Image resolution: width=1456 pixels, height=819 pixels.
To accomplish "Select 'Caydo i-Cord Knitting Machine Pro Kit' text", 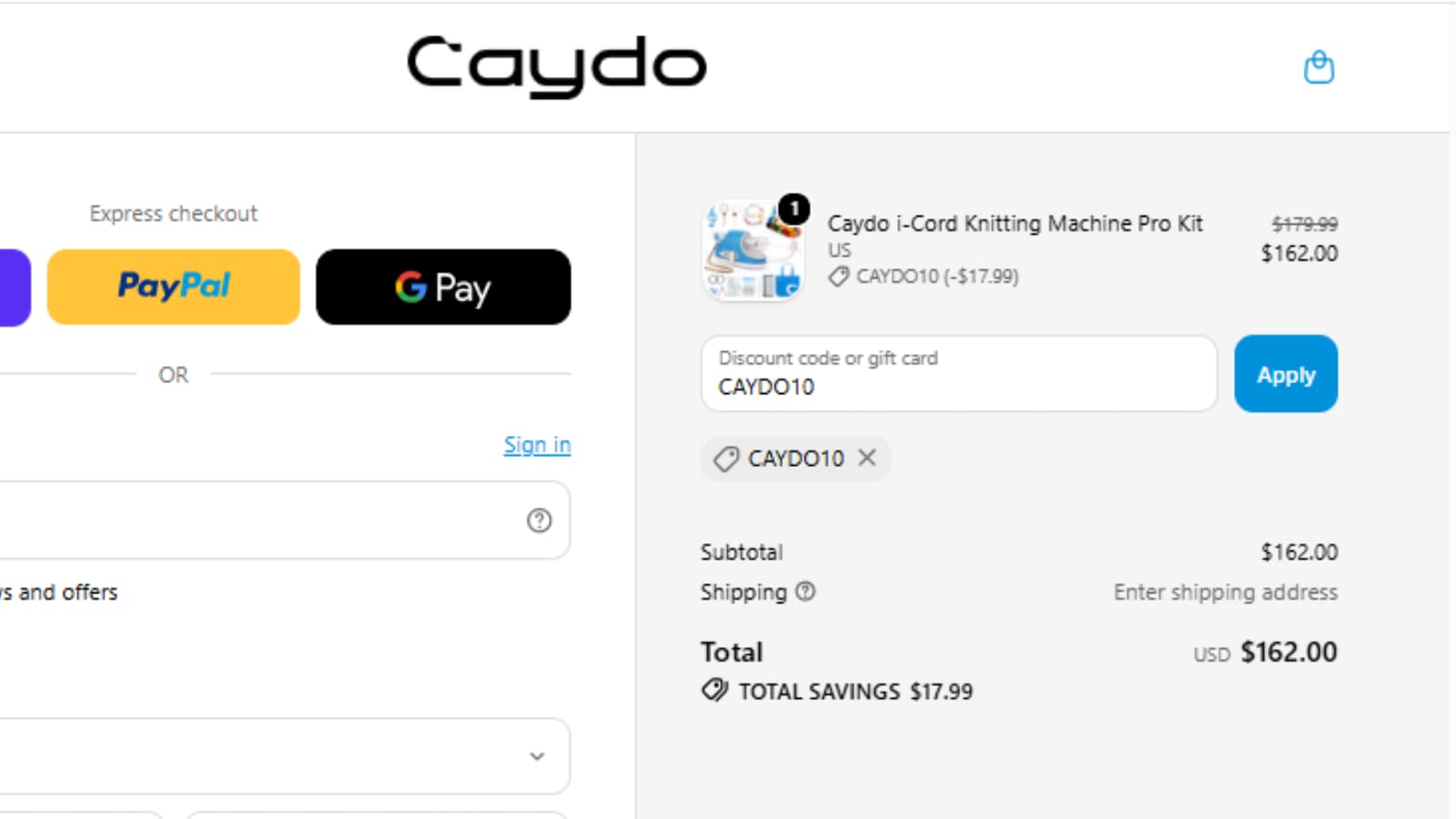I will point(1015,224).
